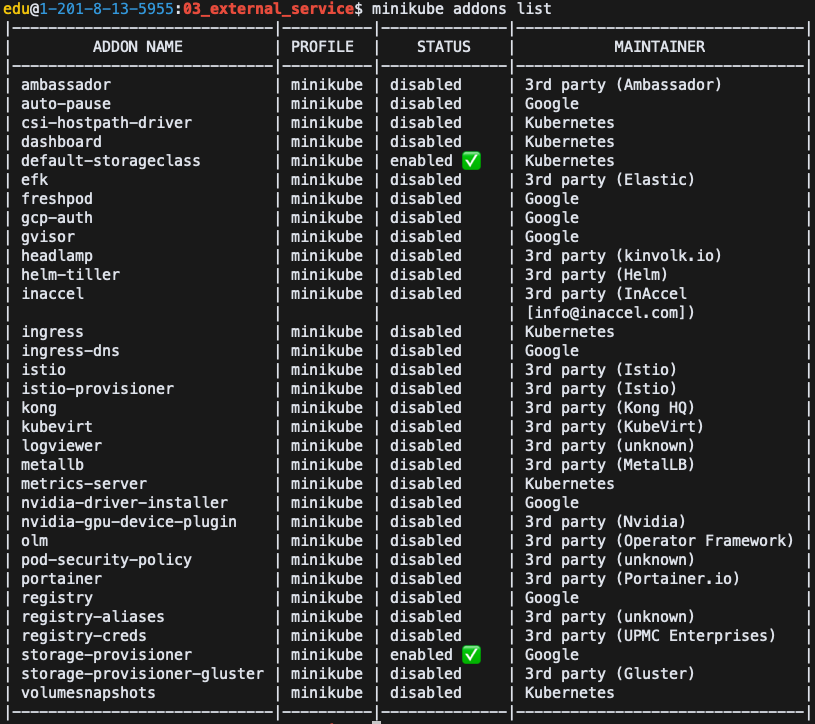Select the 'nvidia-gpu-device-plugin' addon name

pyautogui.click(x=129, y=521)
